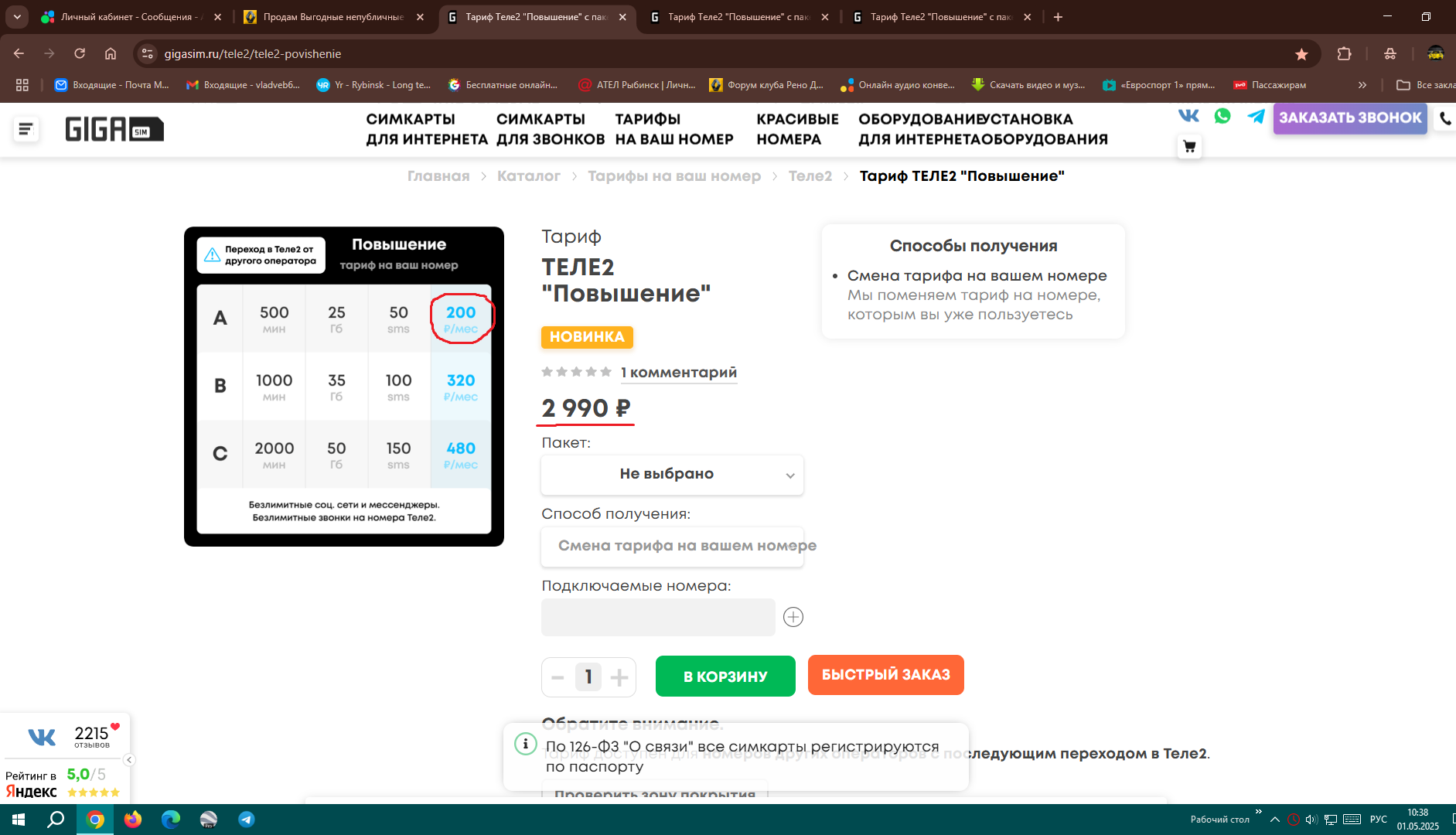Open the hamburger menu next to GIGA logo
1456x835 pixels.
[26, 129]
